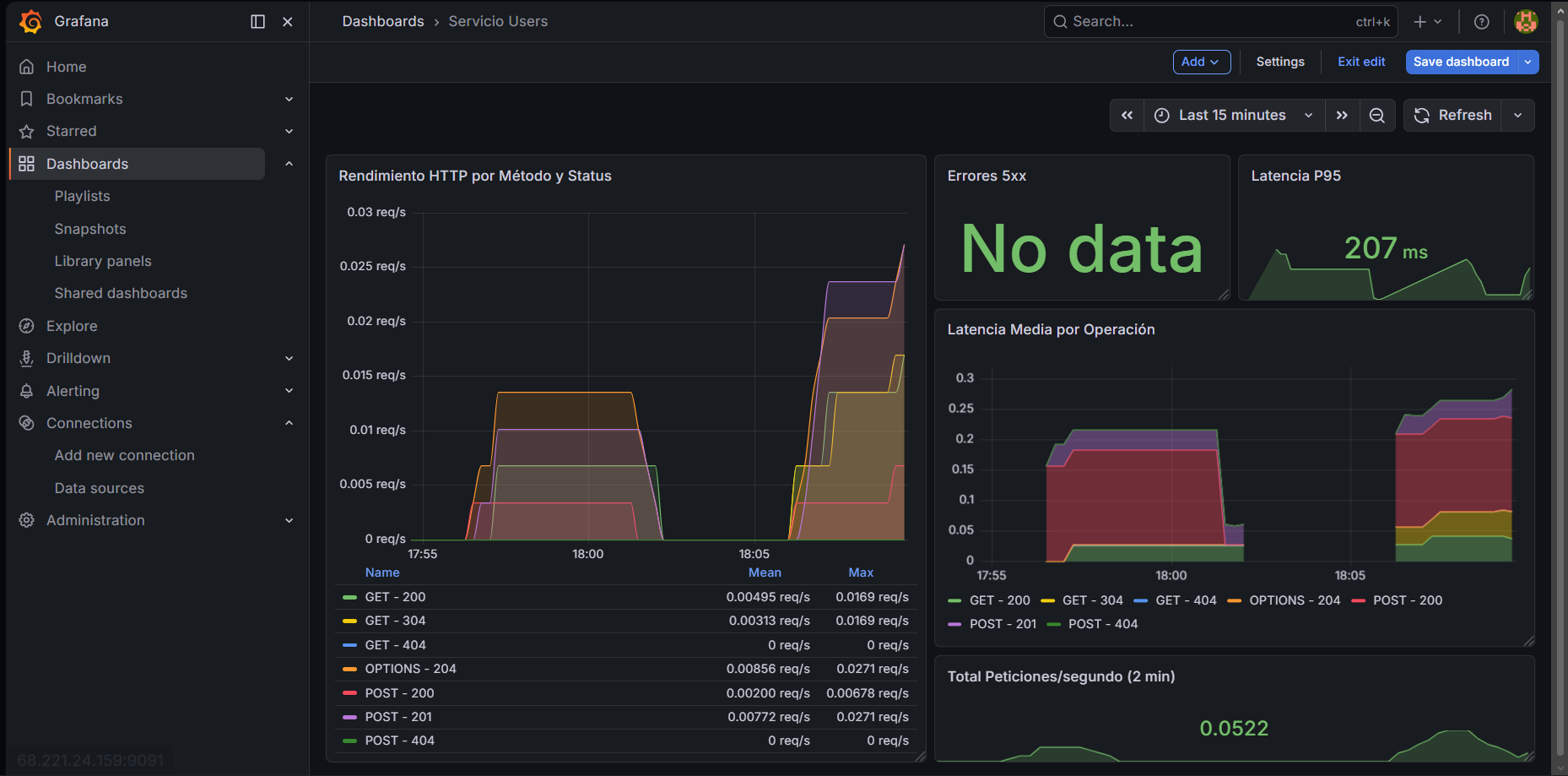Click the Refresh dashboard button
1568x776 pixels.
(1452, 116)
